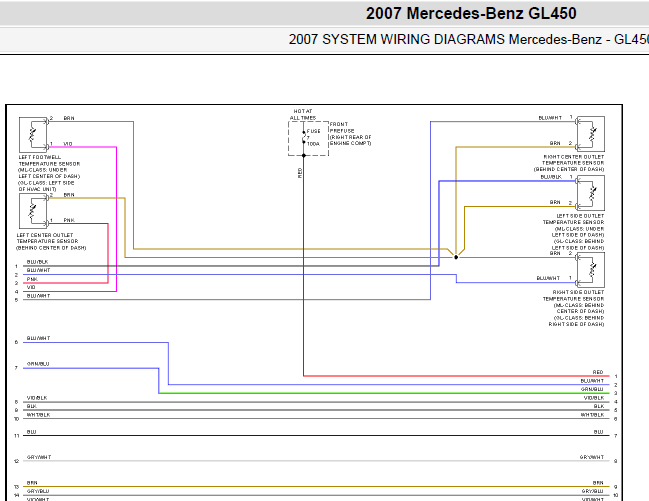Click the GRY/WHT label at right pin 8
Image resolution: width=649 pixels, height=501 pixels.
[x=591, y=457]
